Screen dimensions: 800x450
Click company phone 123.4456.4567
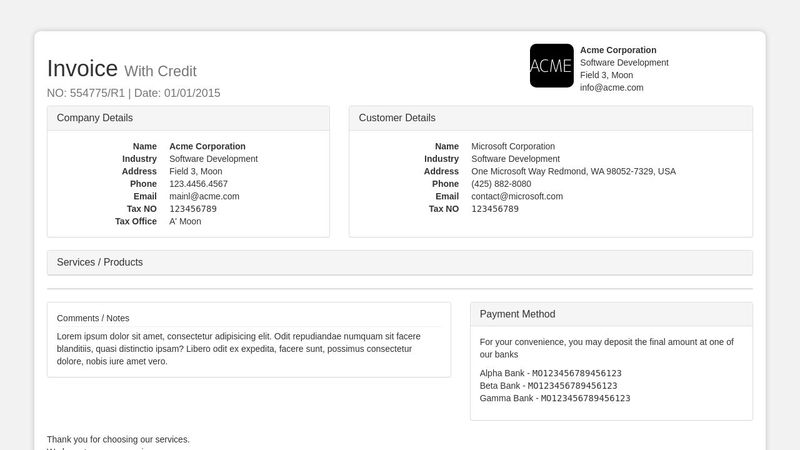point(198,184)
